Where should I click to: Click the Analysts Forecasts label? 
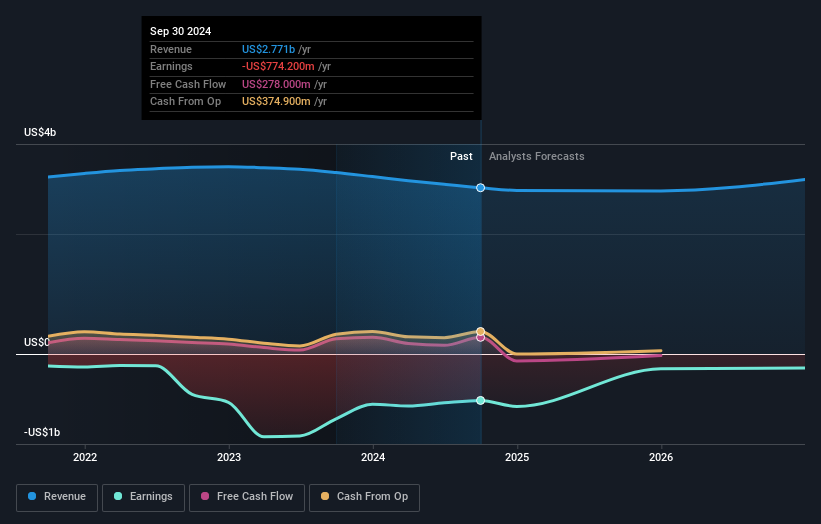click(x=537, y=157)
